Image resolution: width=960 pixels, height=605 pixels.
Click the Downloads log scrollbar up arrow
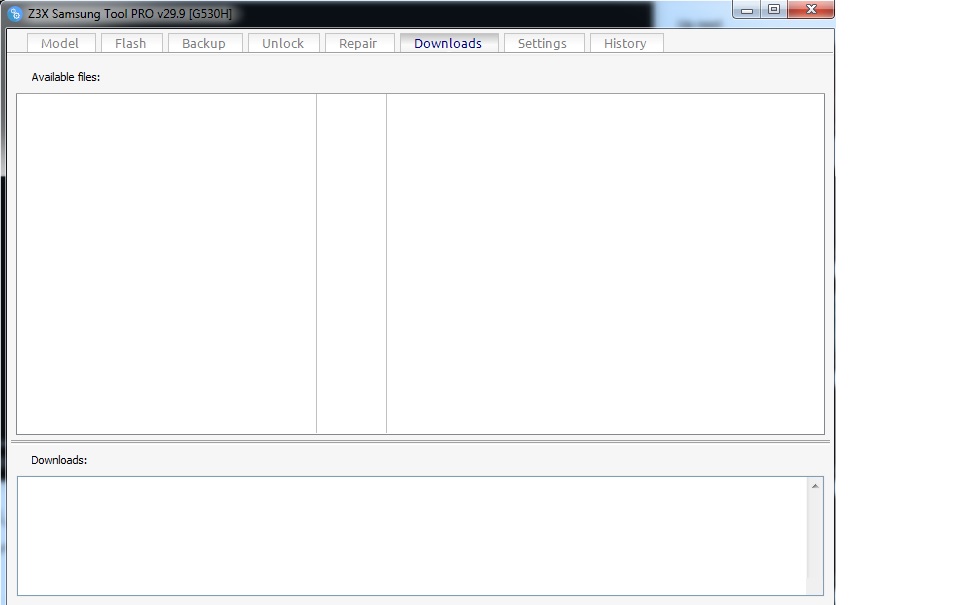pos(815,486)
